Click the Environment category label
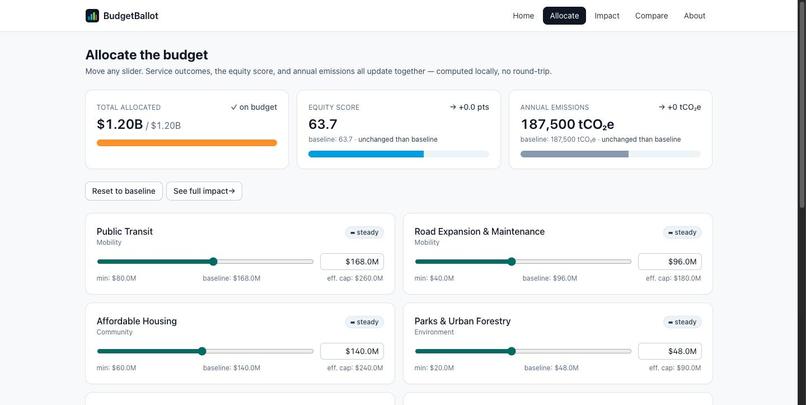The image size is (806, 405). point(434,332)
